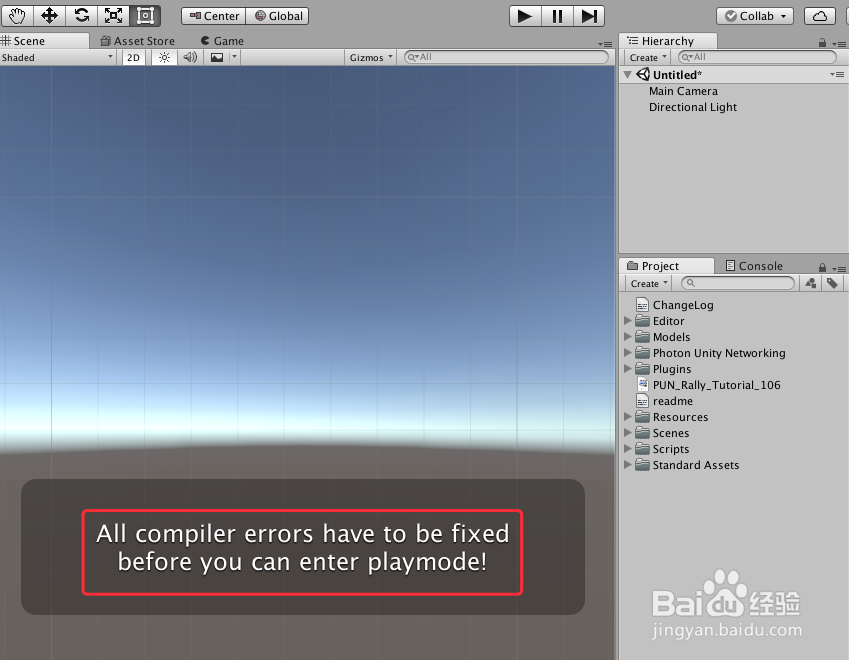Viewport: 849px width, 660px height.
Task: Select the Hand tool
Action: (x=17, y=16)
